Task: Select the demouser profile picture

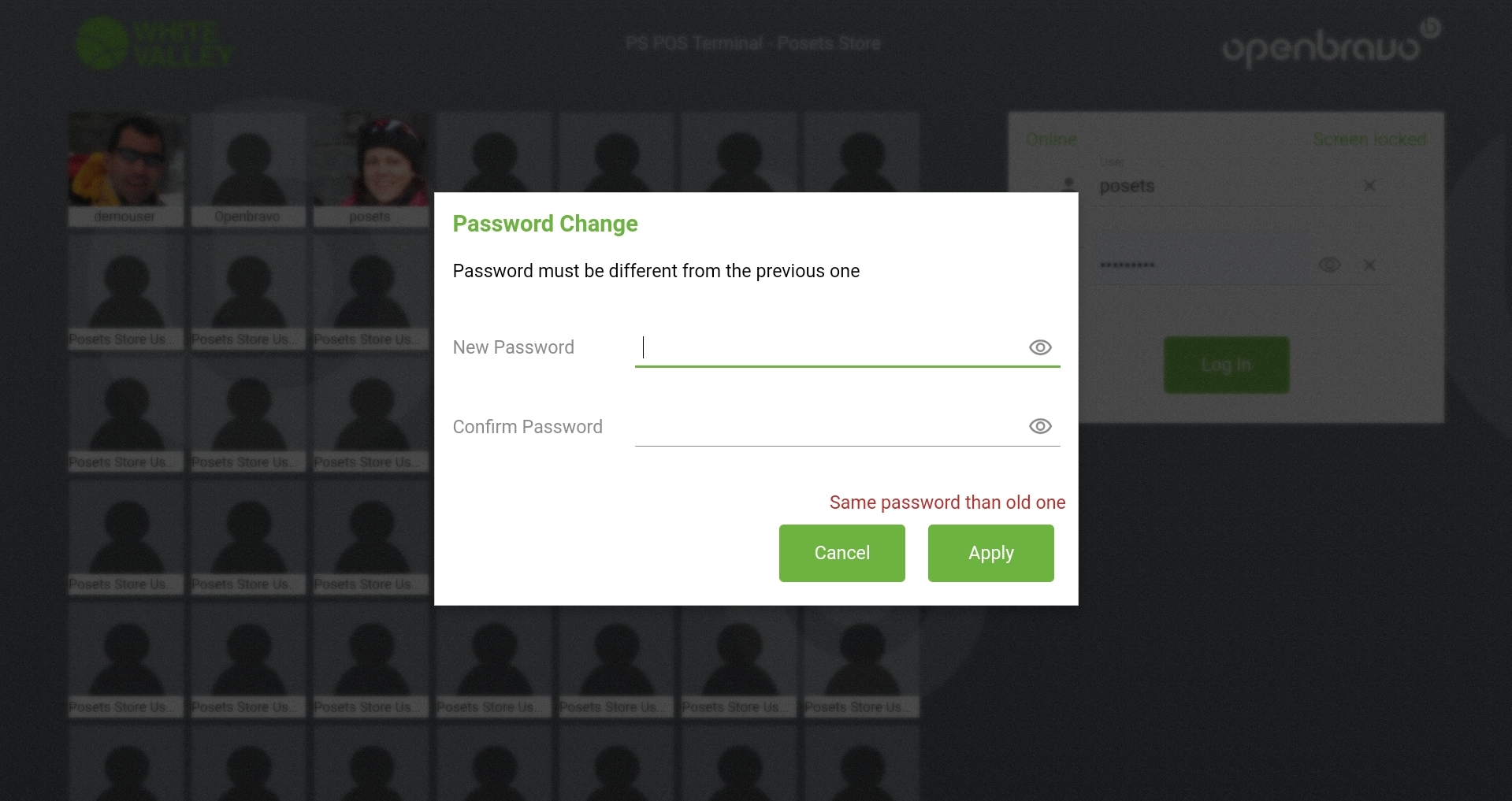Action: click(125, 161)
